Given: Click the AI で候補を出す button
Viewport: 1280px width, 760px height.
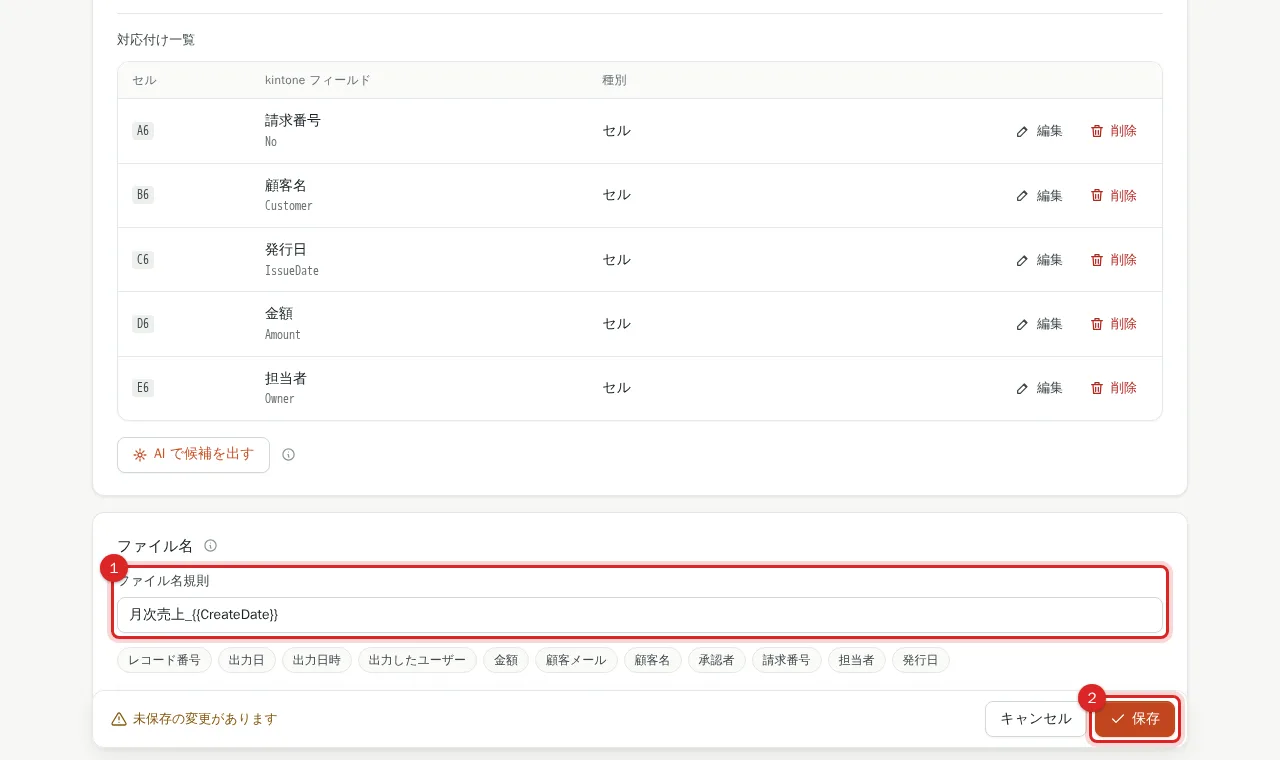Looking at the screenshot, I should tap(193, 454).
